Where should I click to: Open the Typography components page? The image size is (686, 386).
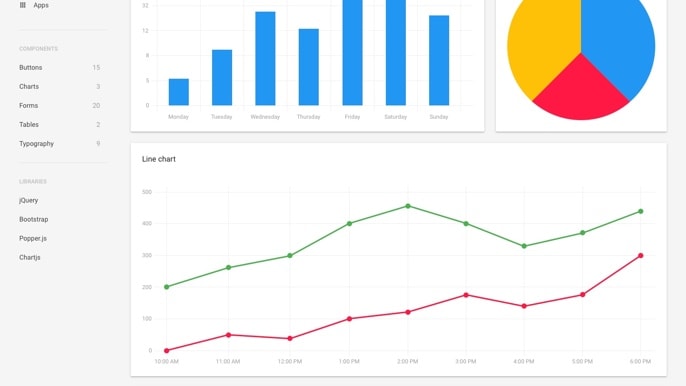pyautogui.click(x=36, y=144)
